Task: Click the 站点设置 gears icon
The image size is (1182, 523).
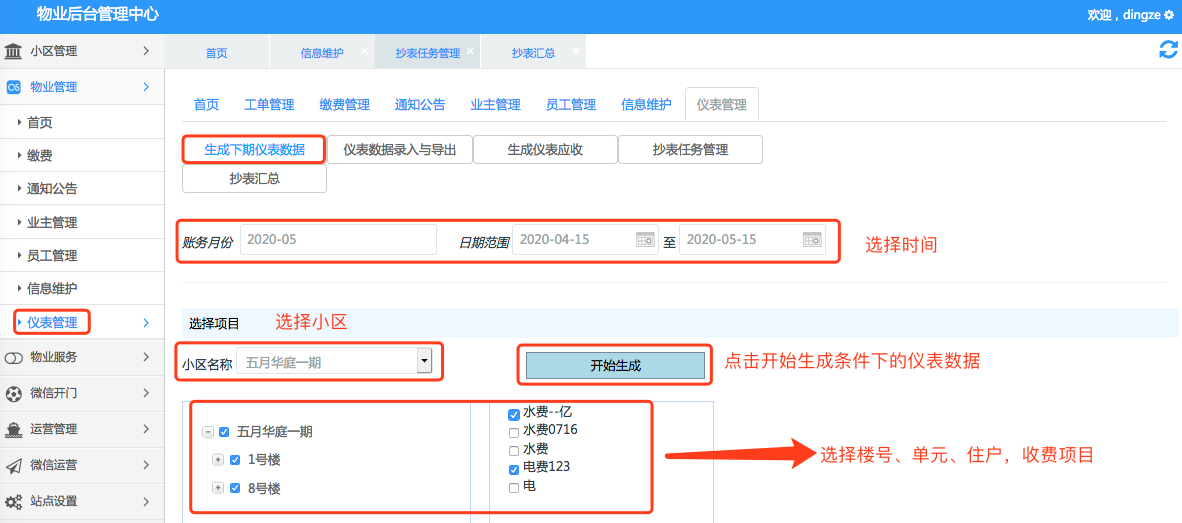Action: click(14, 501)
